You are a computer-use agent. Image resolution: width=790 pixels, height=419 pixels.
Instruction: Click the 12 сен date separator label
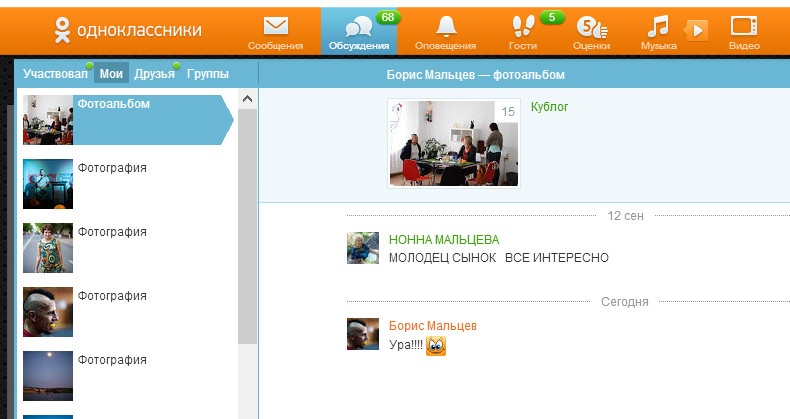click(625, 216)
